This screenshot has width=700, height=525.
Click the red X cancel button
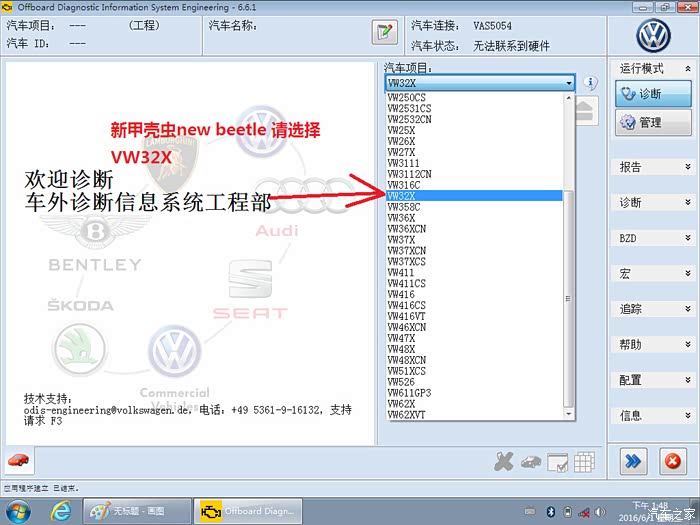tap(673, 460)
